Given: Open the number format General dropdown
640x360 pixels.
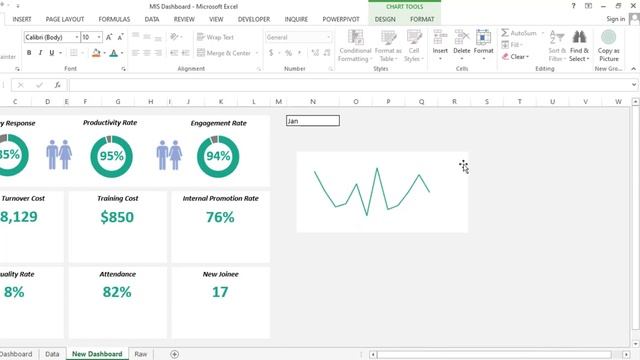Looking at the screenshot, I should 329,37.
